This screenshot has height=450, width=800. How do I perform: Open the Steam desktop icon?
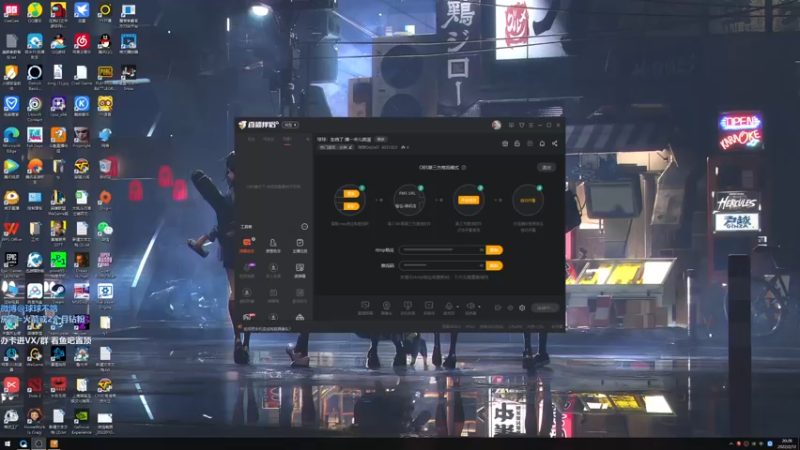click(x=58, y=293)
